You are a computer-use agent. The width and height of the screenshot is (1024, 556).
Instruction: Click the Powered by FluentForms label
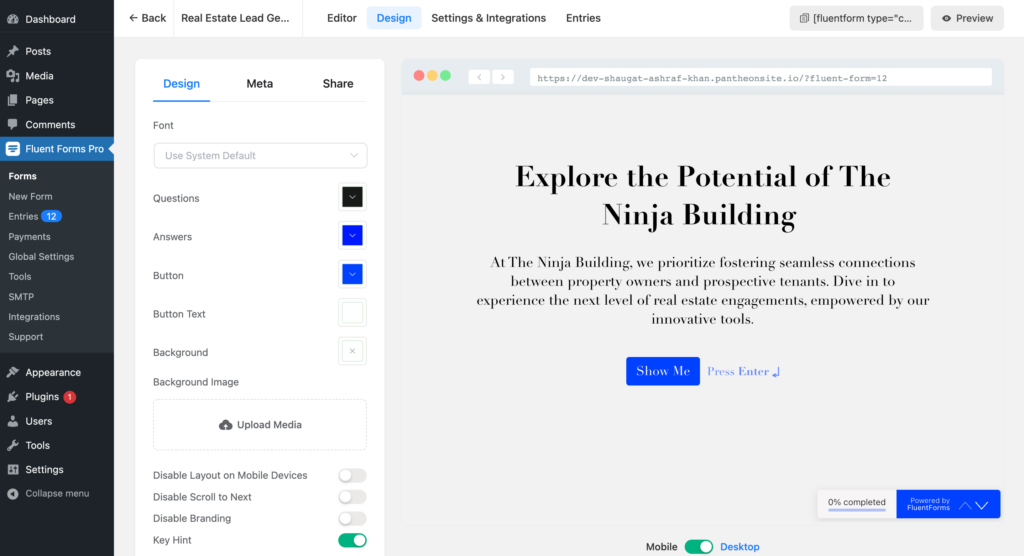929,504
